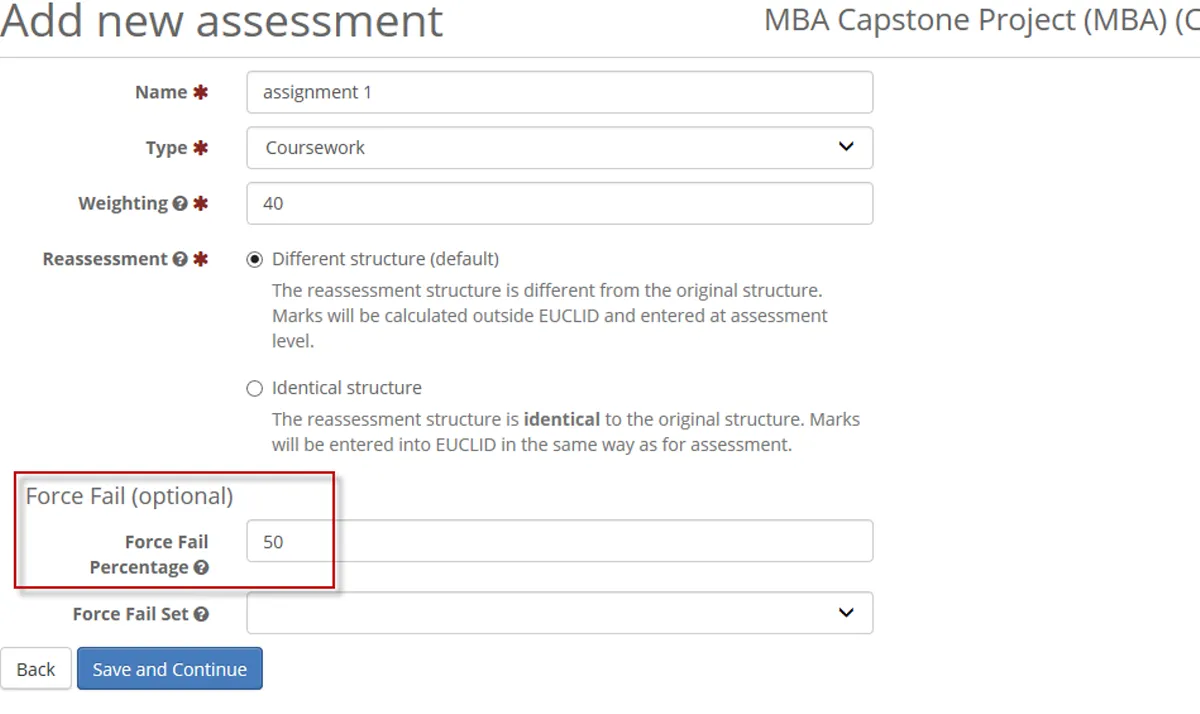Image resolution: width=1200 pixels, height=714 pixels.
Task: Click the Weighting help question-mark icon
Action: point(180,204)
